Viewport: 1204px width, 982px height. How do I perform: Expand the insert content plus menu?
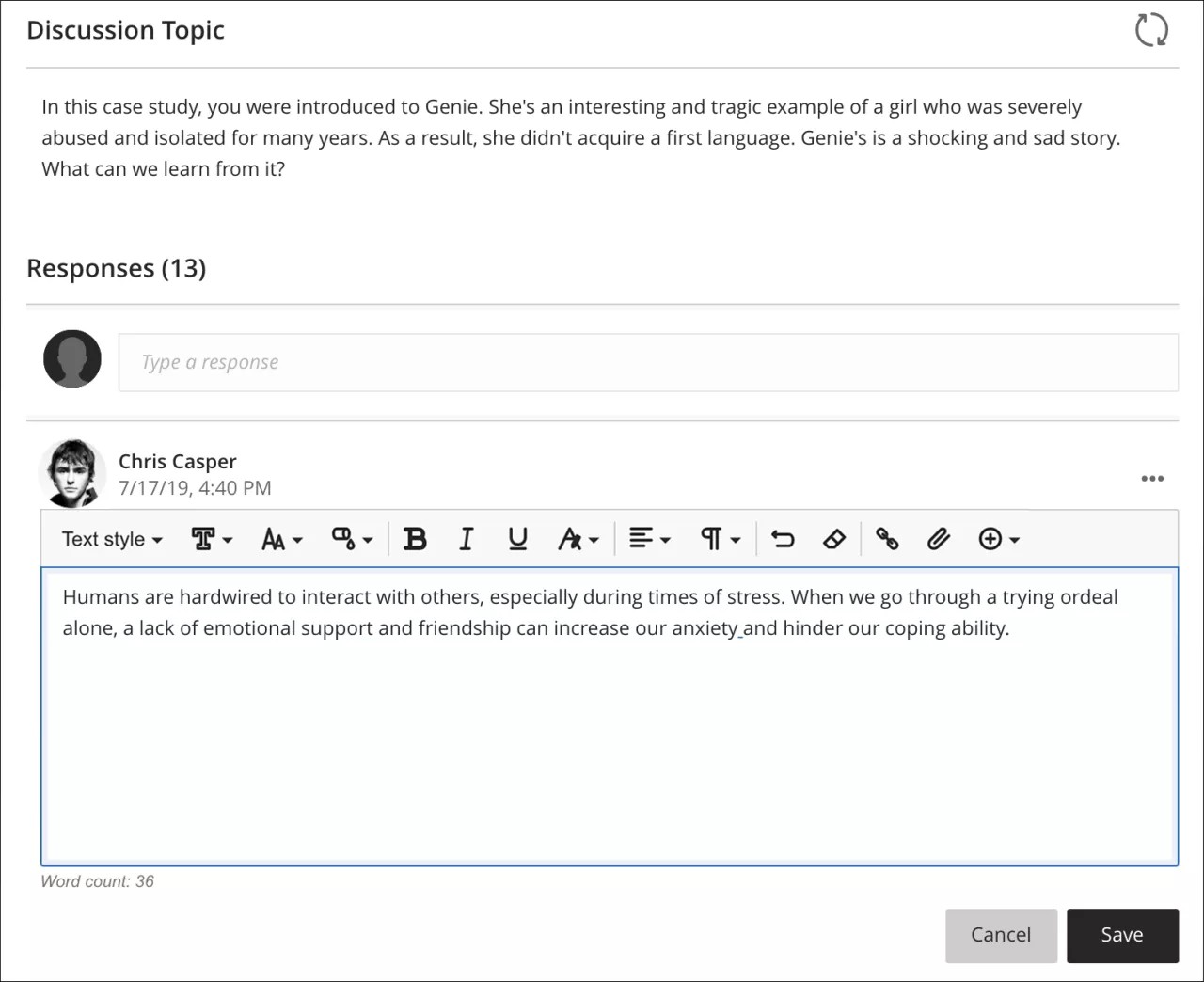point(998,538)
